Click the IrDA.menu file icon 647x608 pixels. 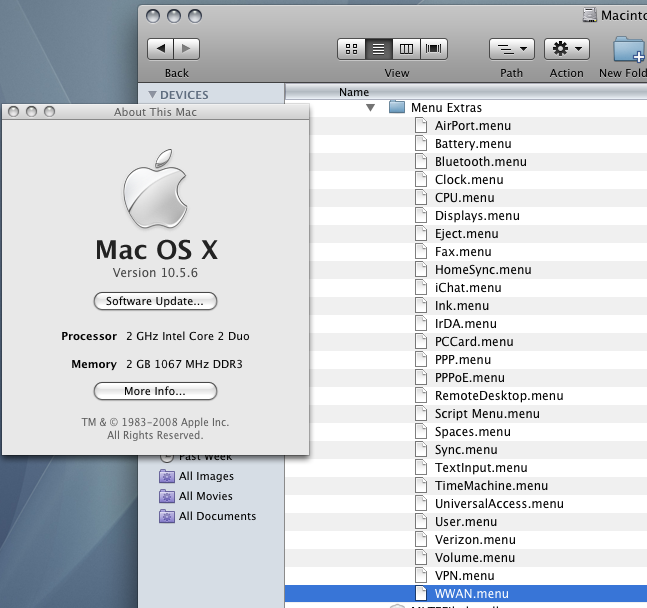(421, 324)
